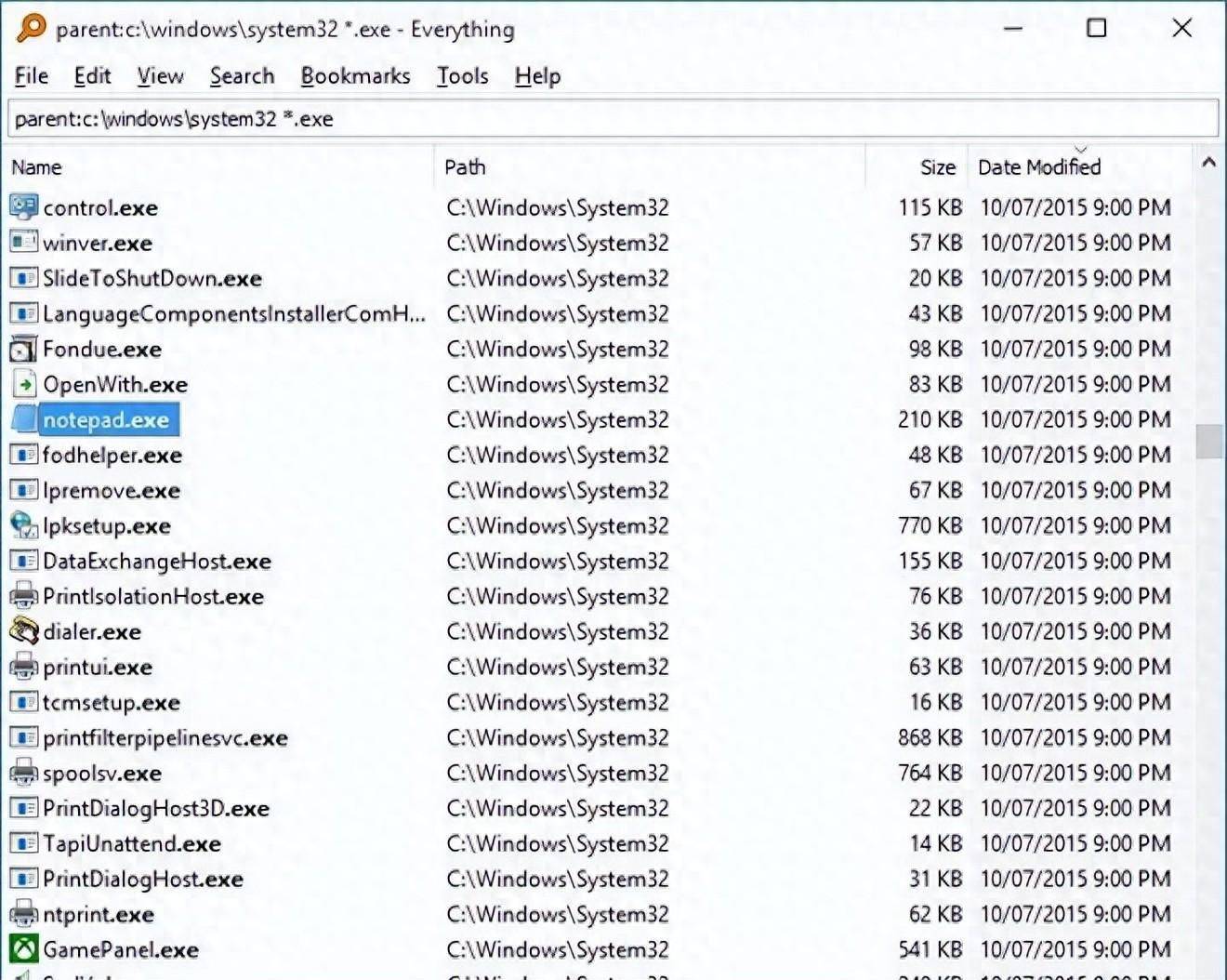
Task: Click the DataExchangeHost.exe file icon
Action: tap(23, 560)
